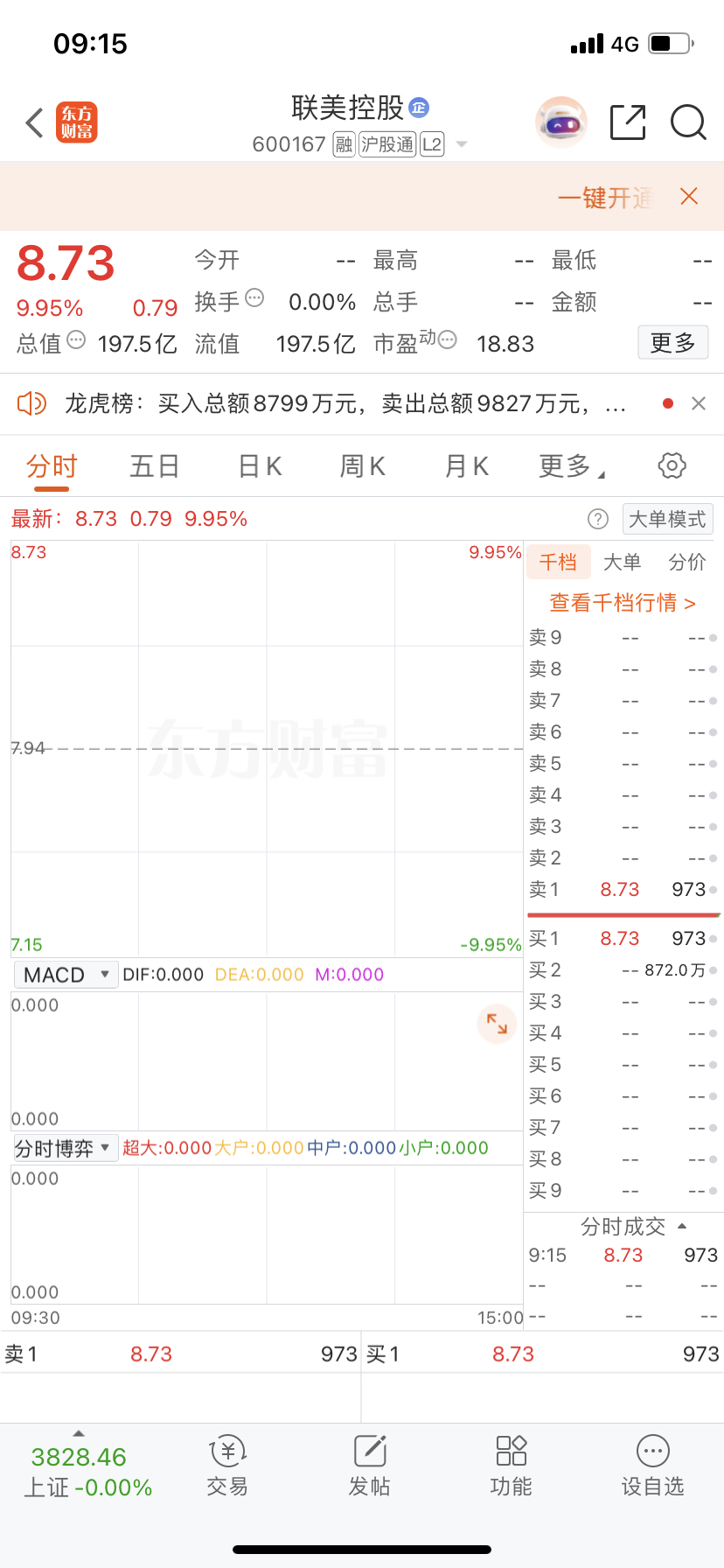Open 查看千档行情 link

(x=623, y=603)
